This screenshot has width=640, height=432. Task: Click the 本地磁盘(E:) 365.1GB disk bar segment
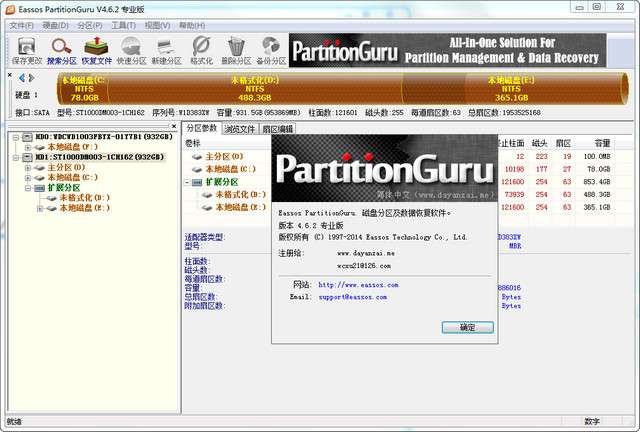point(512,89)
